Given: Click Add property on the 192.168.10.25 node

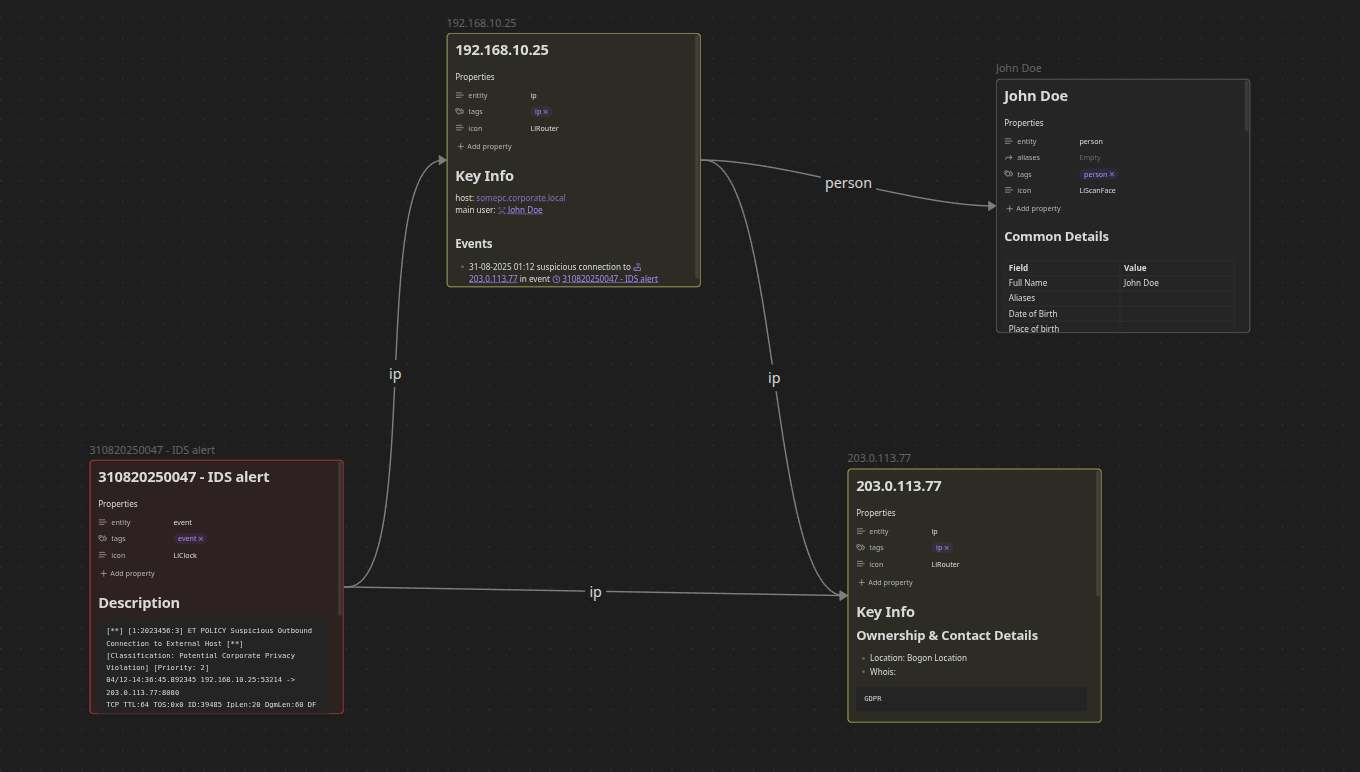Looking at the screenshot, I should tap(484, 147).
